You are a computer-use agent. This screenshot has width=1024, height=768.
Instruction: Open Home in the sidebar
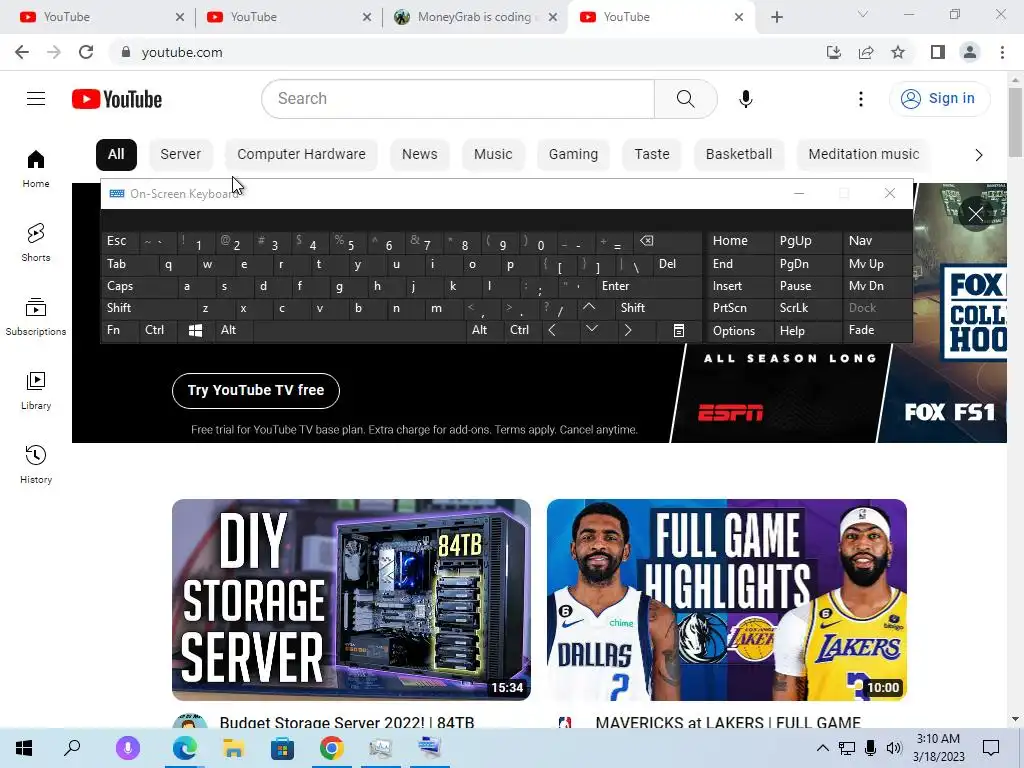coord(36,168)
